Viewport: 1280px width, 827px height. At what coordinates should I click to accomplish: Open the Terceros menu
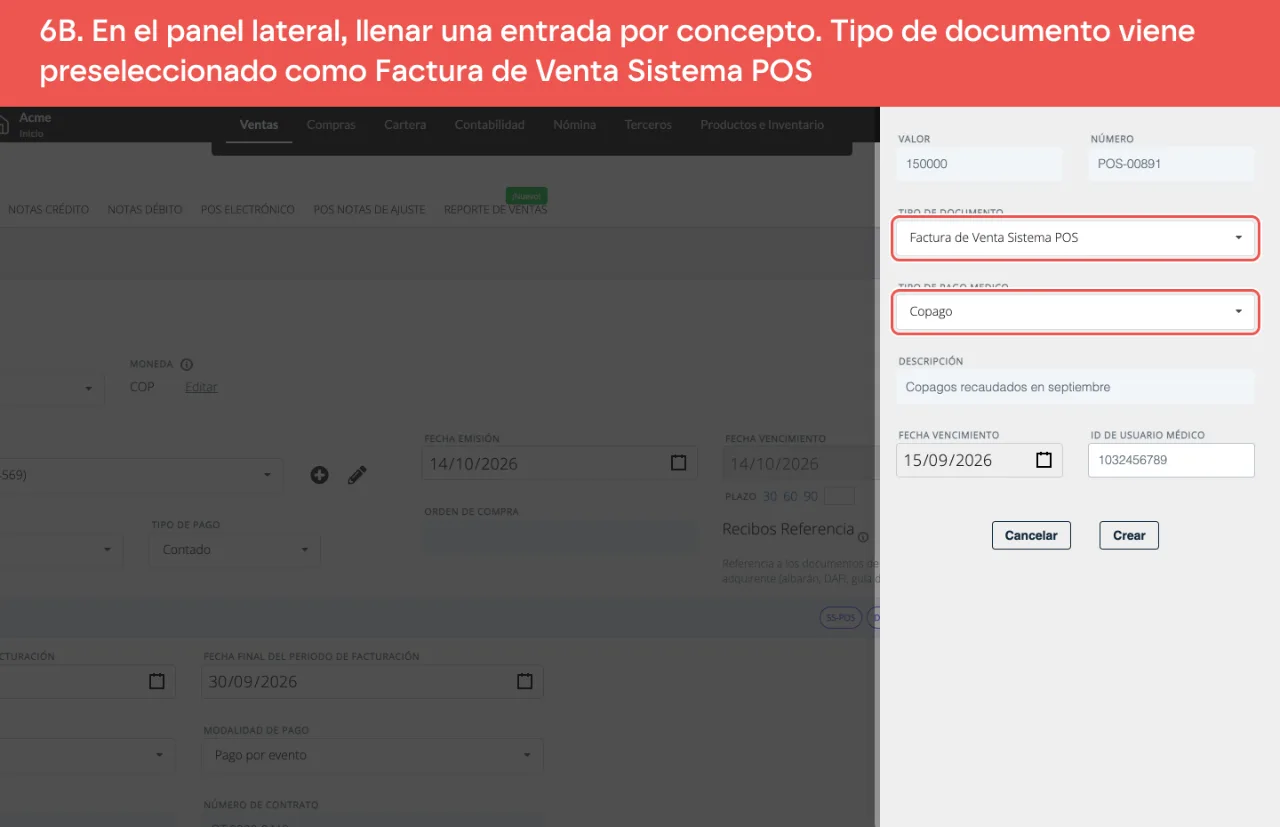tap(648, 125)
